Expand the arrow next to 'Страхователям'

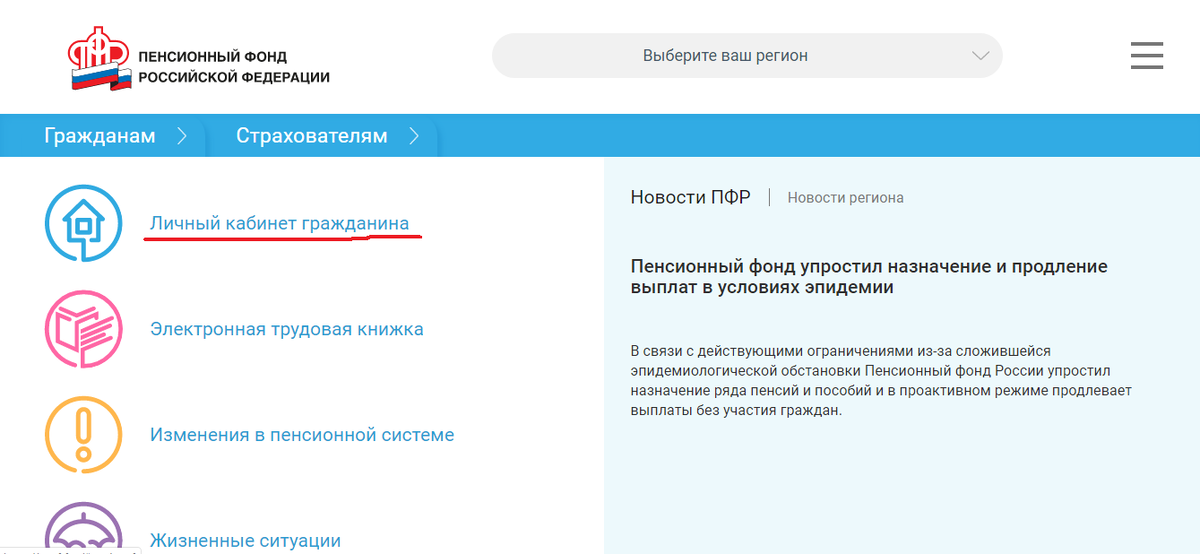(414, 136)
